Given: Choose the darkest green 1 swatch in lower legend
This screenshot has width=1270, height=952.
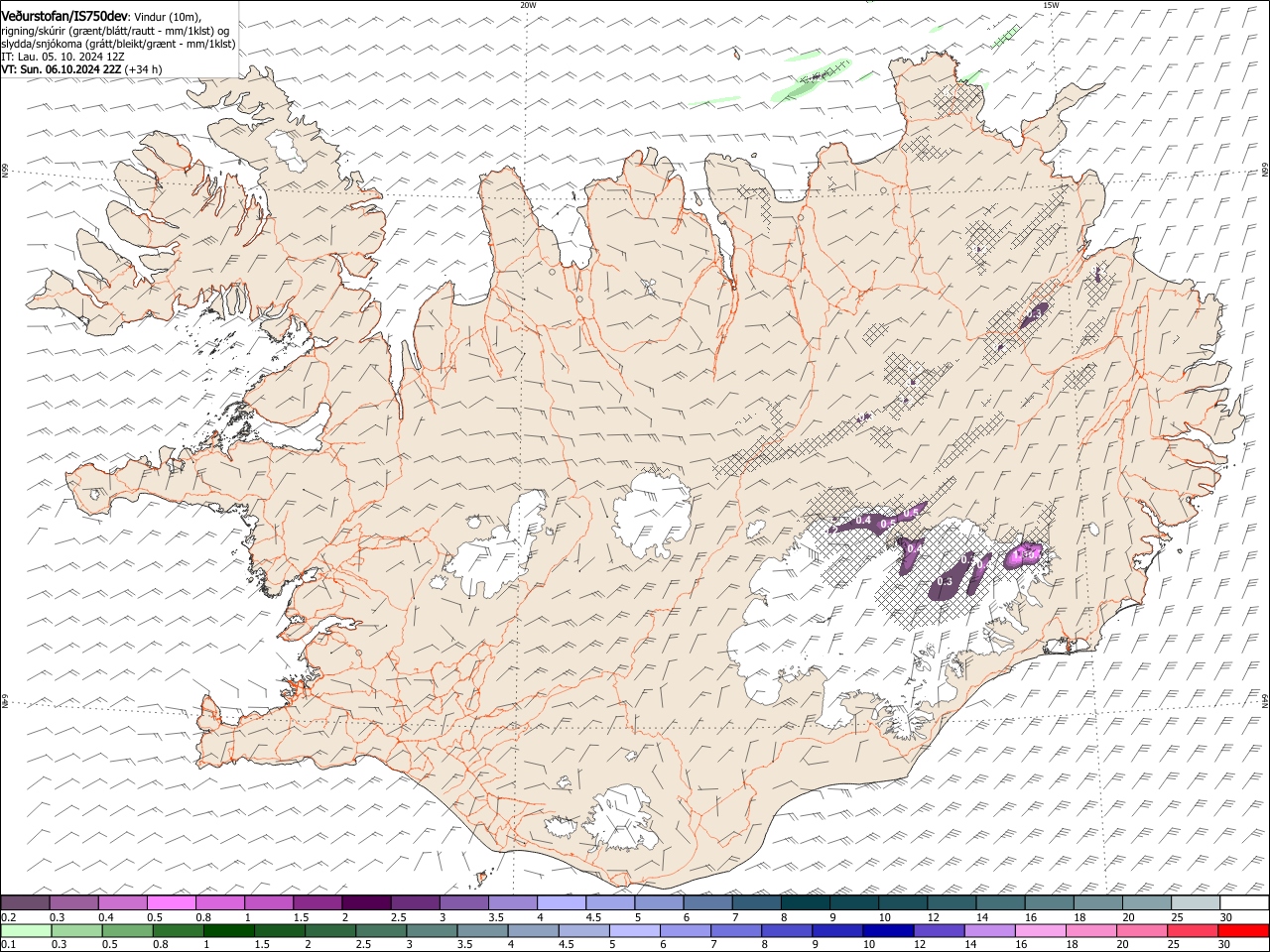Looking at the screenshot, I should point(229,930).
